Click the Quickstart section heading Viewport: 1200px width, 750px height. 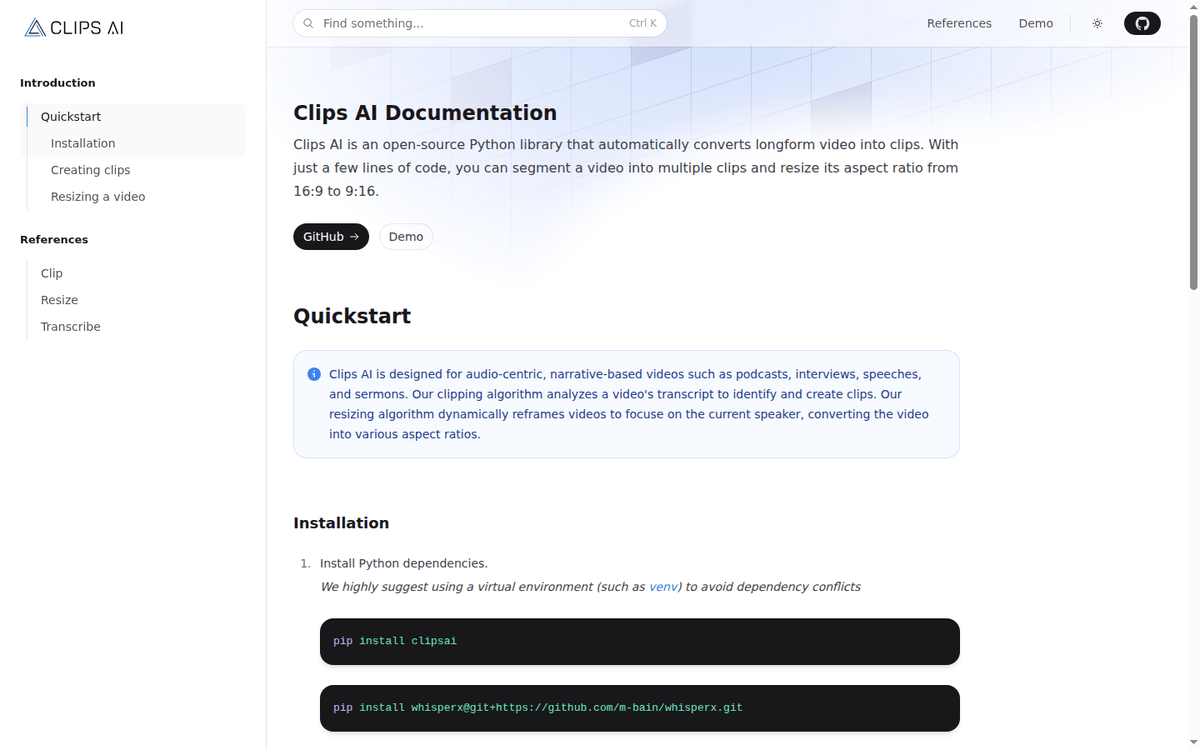(352, 316)
